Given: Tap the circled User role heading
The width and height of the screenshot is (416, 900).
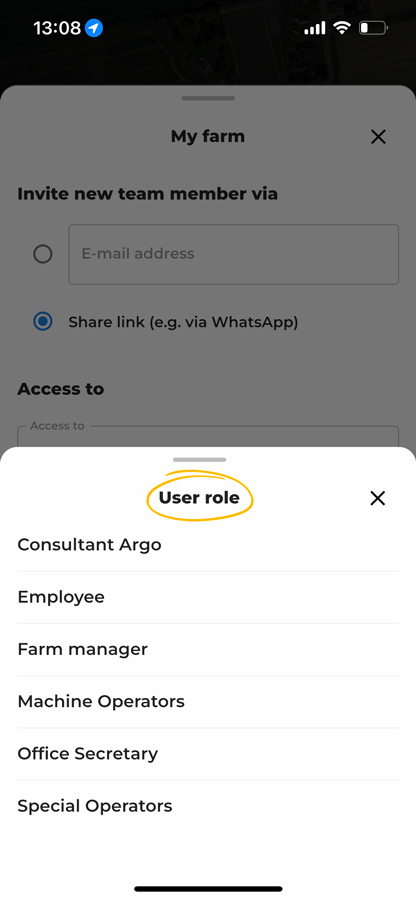Looking at the screenshot, I should [199, 498].
